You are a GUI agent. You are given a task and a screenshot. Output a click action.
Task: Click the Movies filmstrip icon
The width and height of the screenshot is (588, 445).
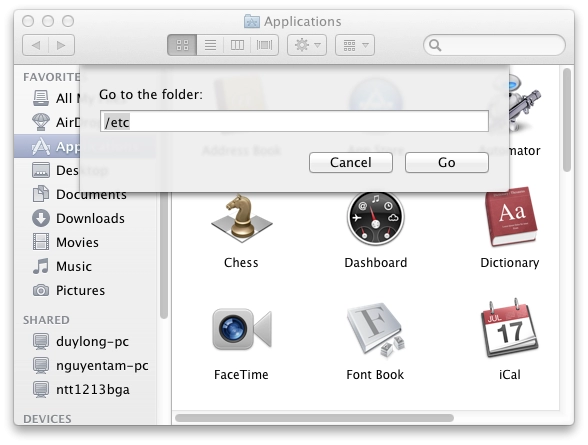click(40, 242)
